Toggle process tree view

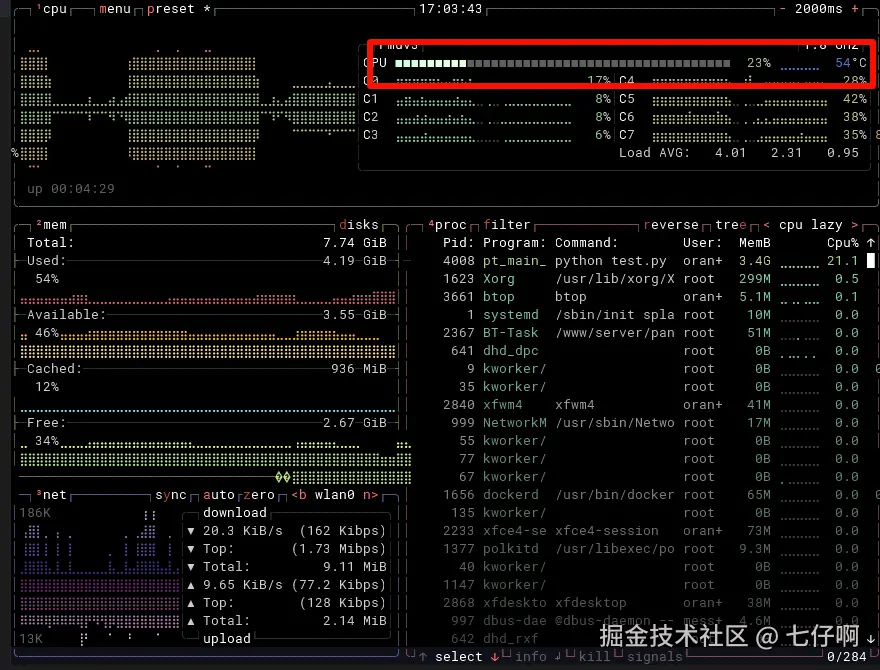pos(731,225)
